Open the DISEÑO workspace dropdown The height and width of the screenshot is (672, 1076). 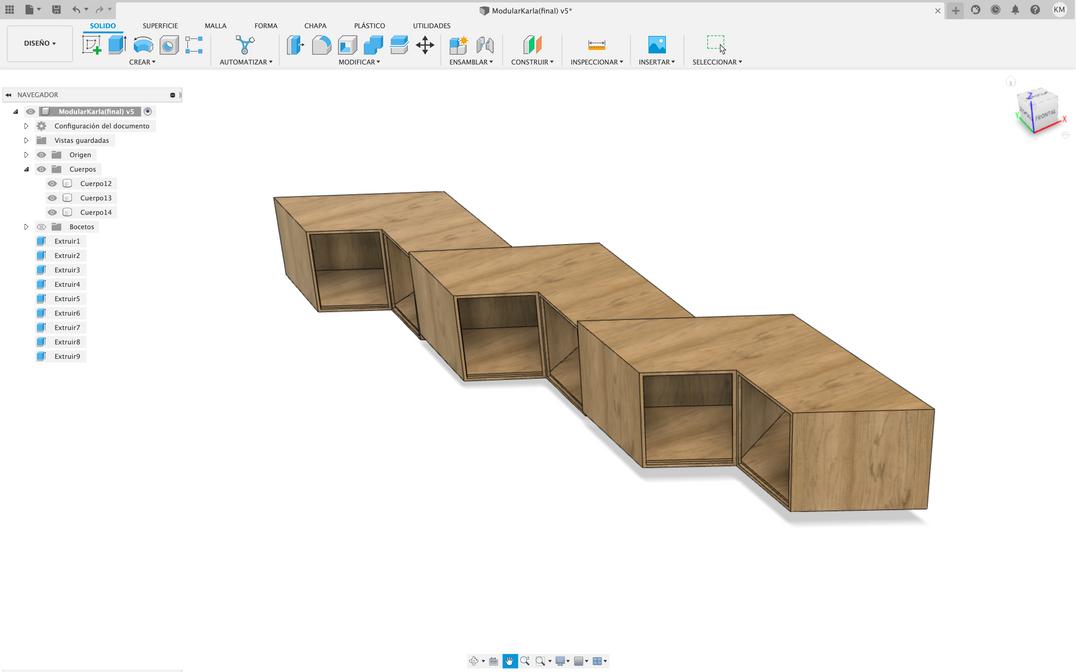(40, 44)
